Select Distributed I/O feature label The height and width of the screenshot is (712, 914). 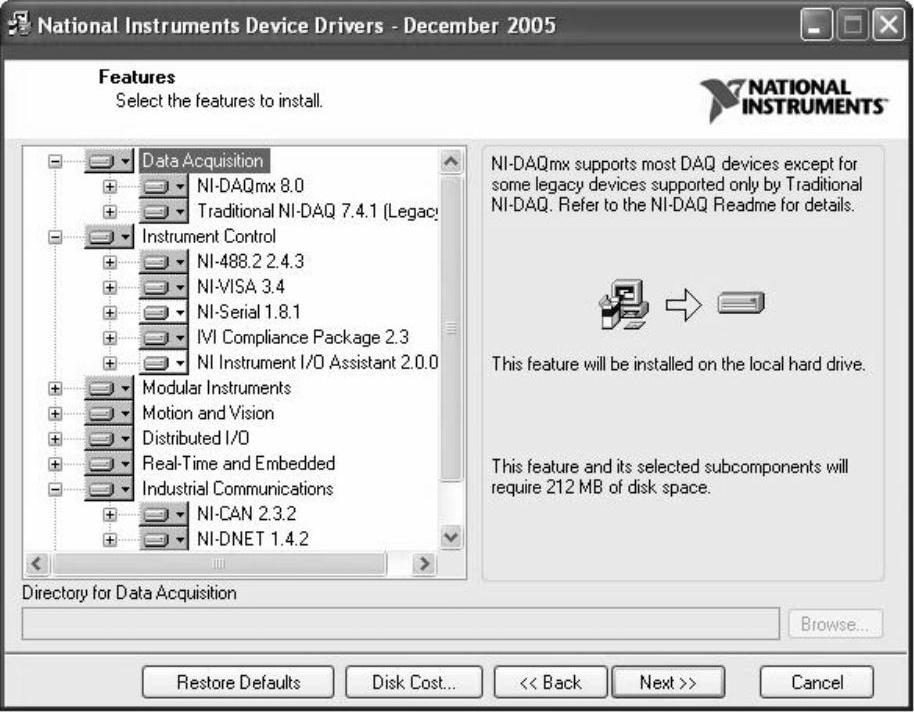click(195, 438)
